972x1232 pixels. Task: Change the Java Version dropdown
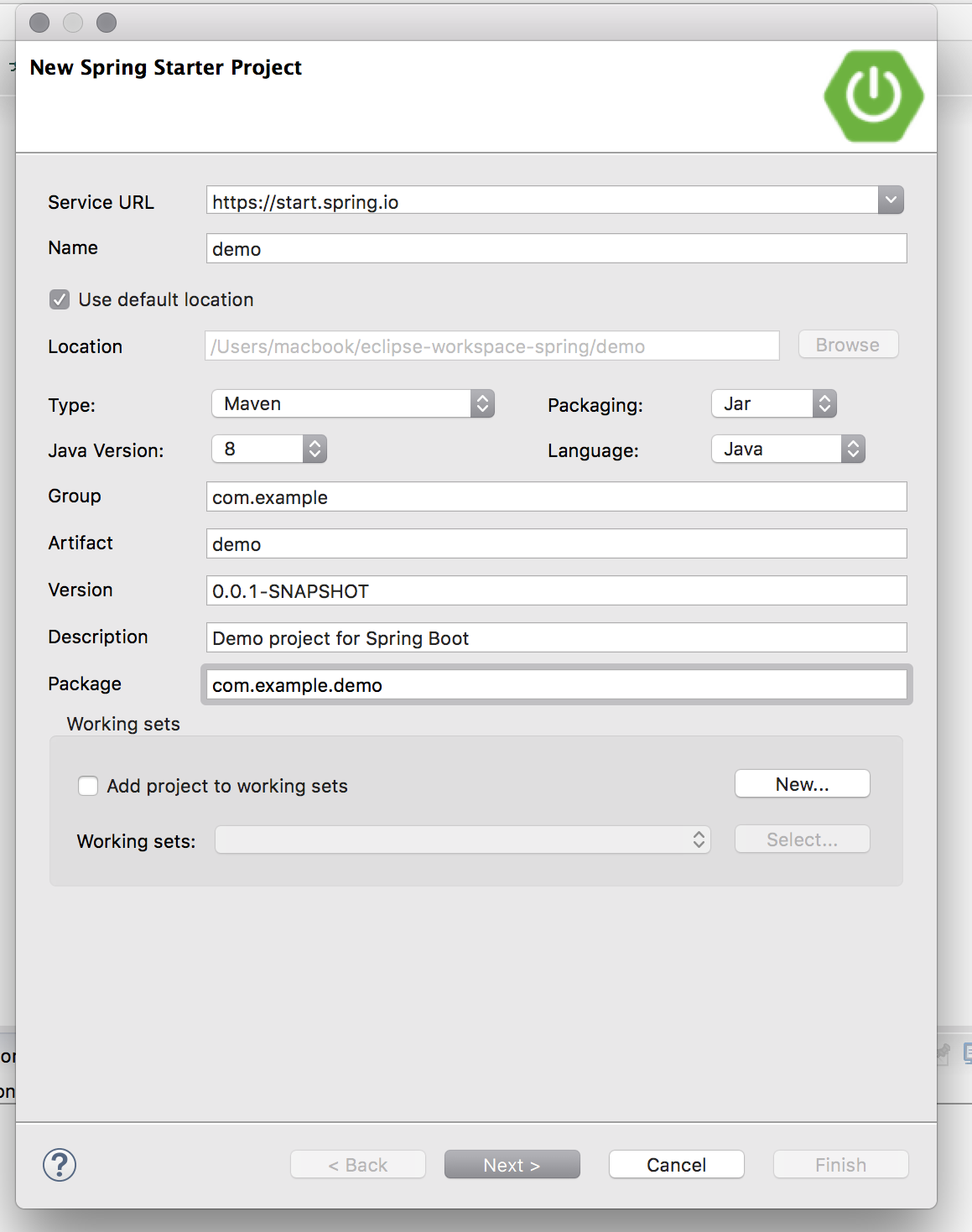click(x=268, y=450)
